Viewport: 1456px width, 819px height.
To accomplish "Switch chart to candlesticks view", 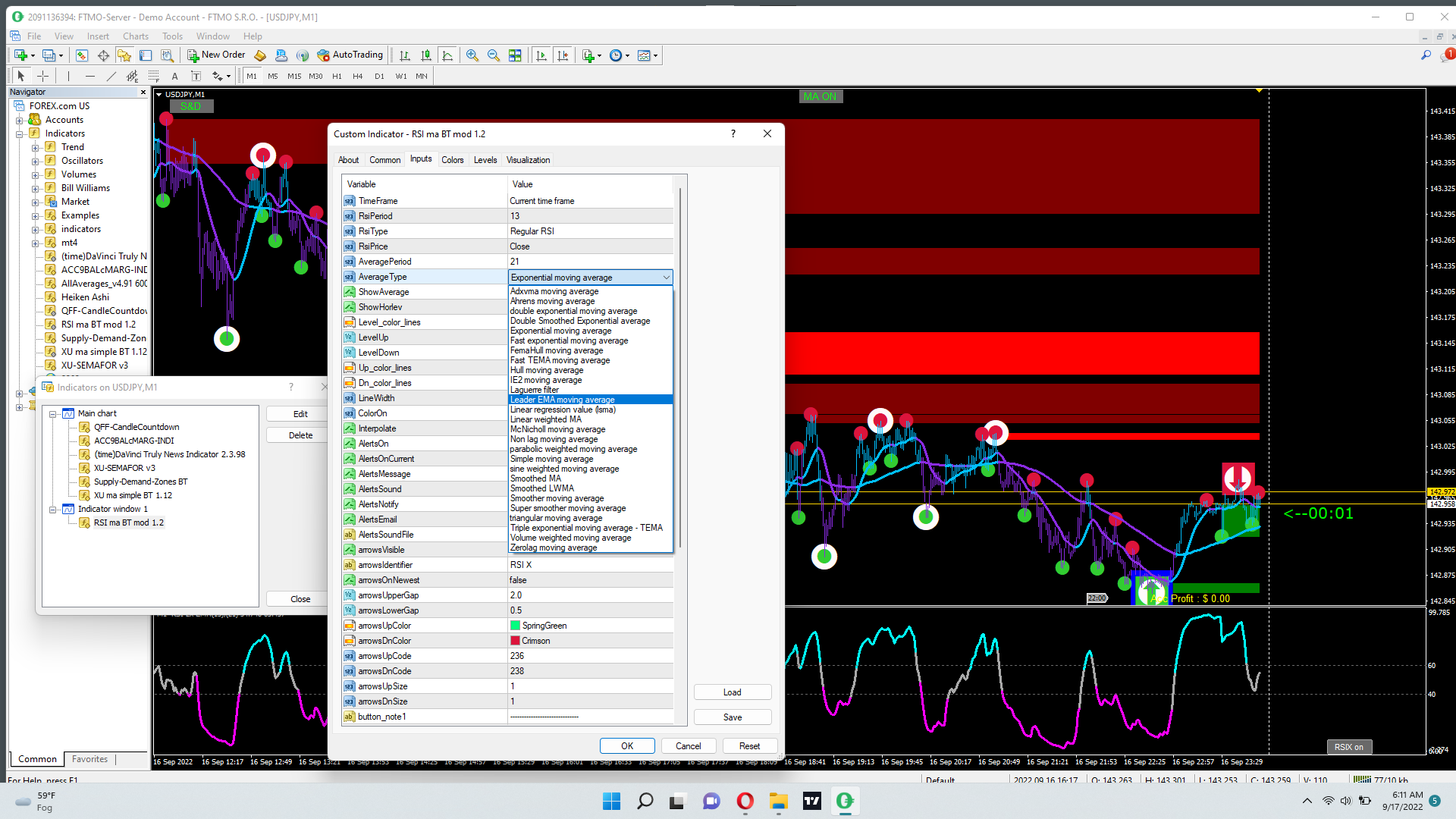I will [x=426, y=55].
